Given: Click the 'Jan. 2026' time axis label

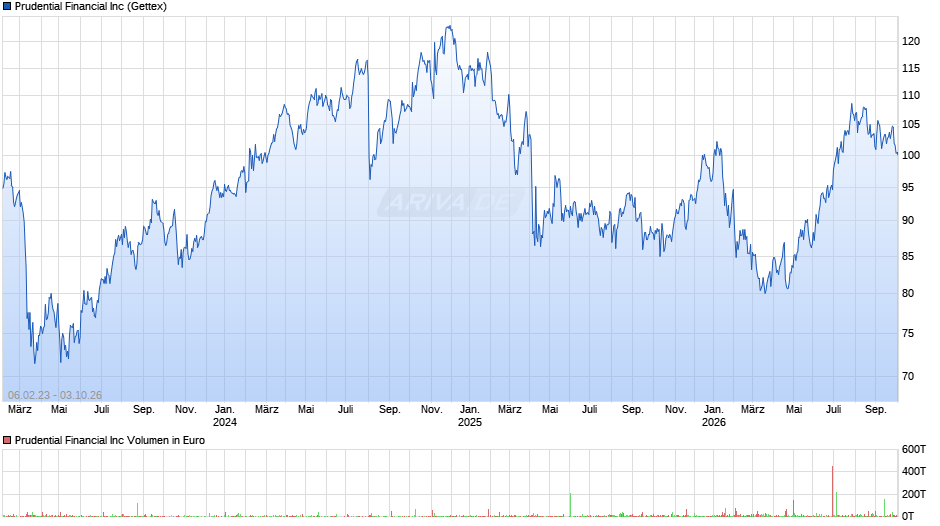Looking at the screenshot, I should (x=714, y=416).
